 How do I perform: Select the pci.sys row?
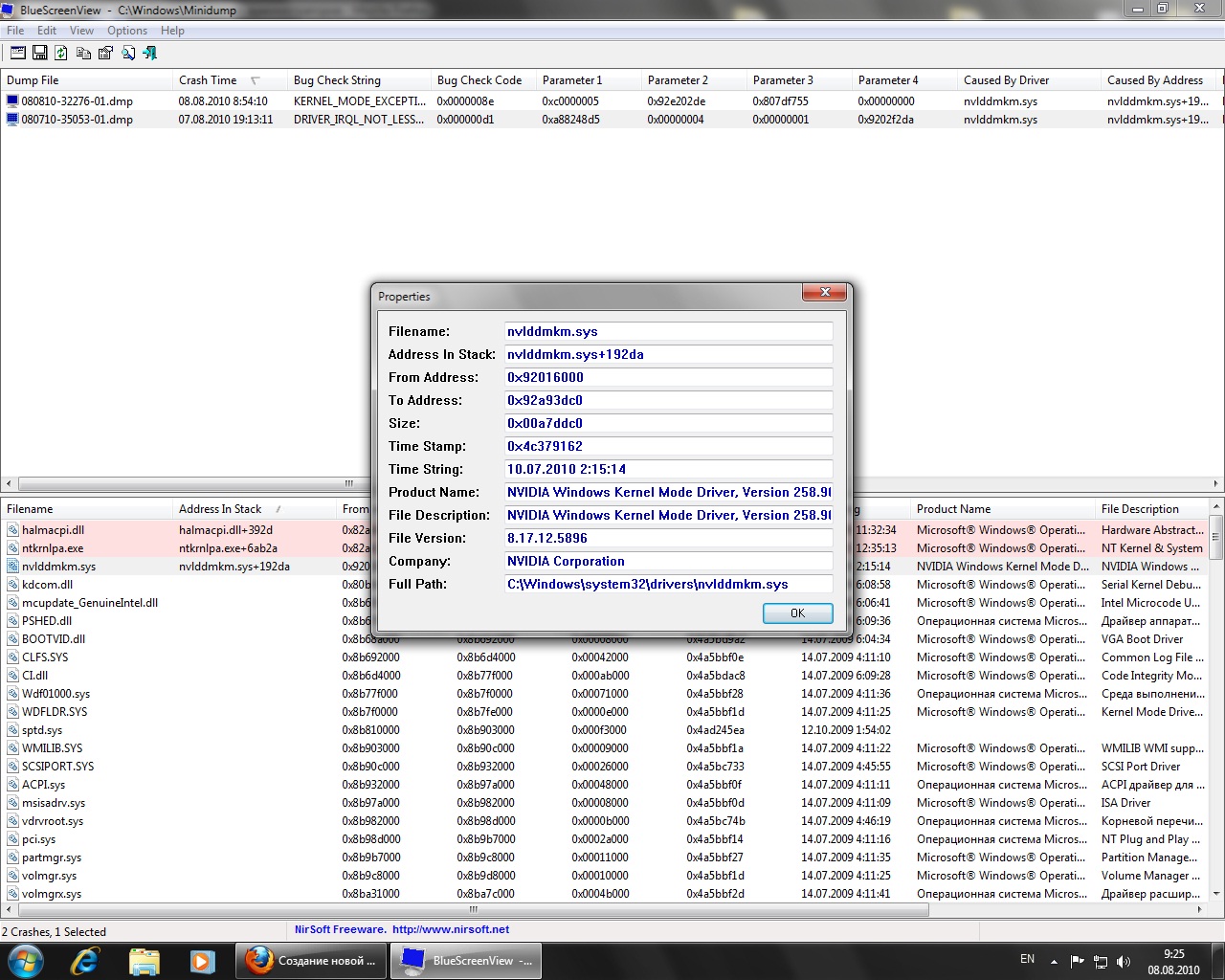(605, 839)
